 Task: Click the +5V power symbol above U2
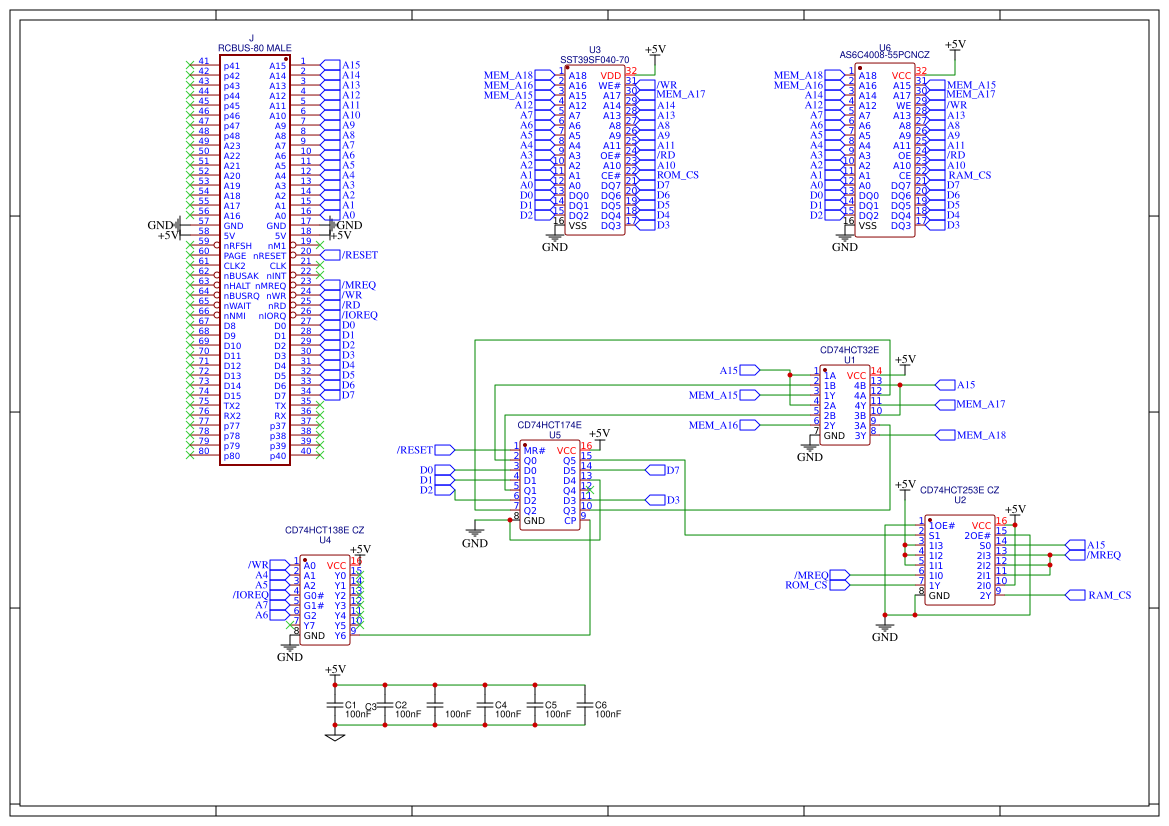point(905,487)
